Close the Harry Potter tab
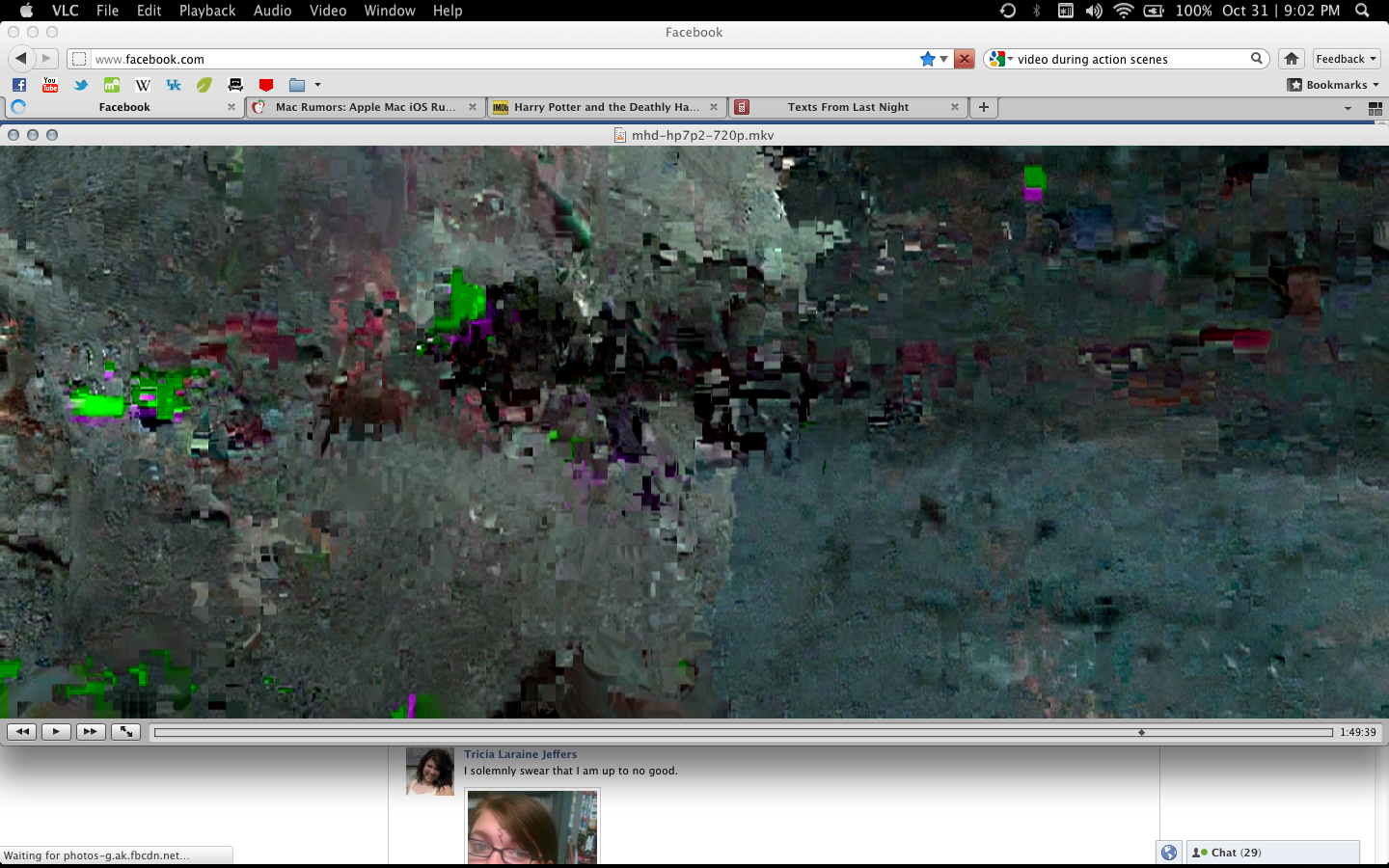1389x868 pixels. [714, 107]
